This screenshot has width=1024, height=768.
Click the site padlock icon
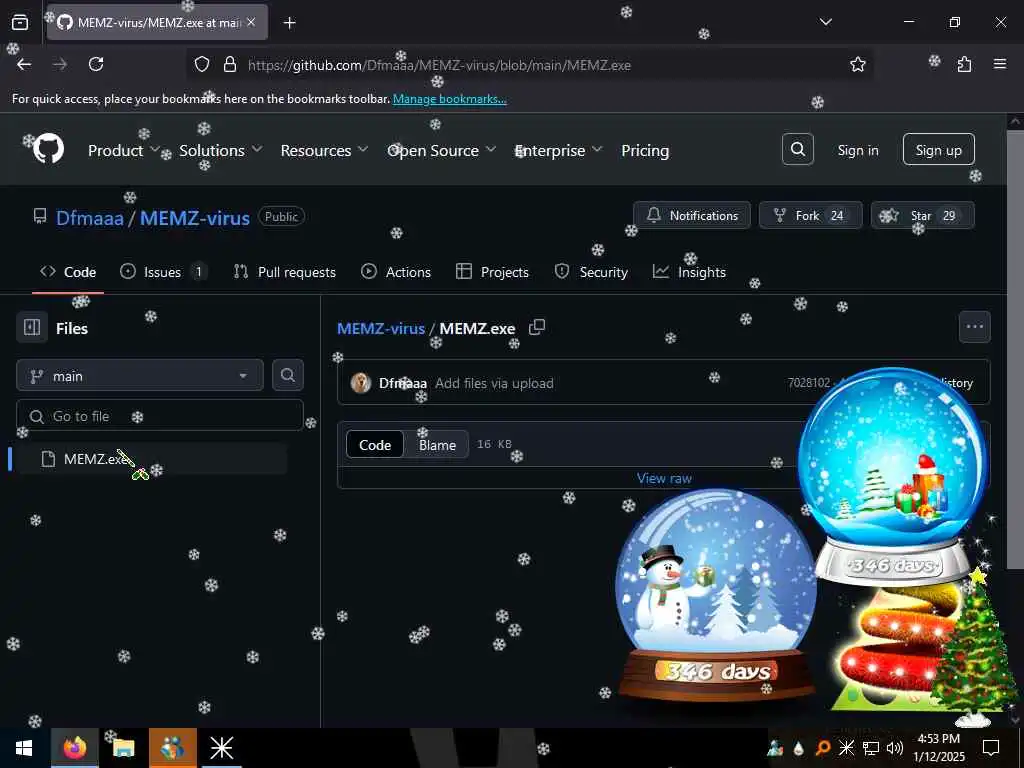229,64
